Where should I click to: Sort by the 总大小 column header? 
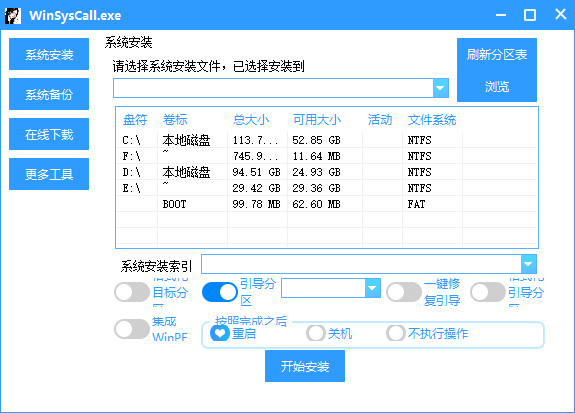pos(251,120)
